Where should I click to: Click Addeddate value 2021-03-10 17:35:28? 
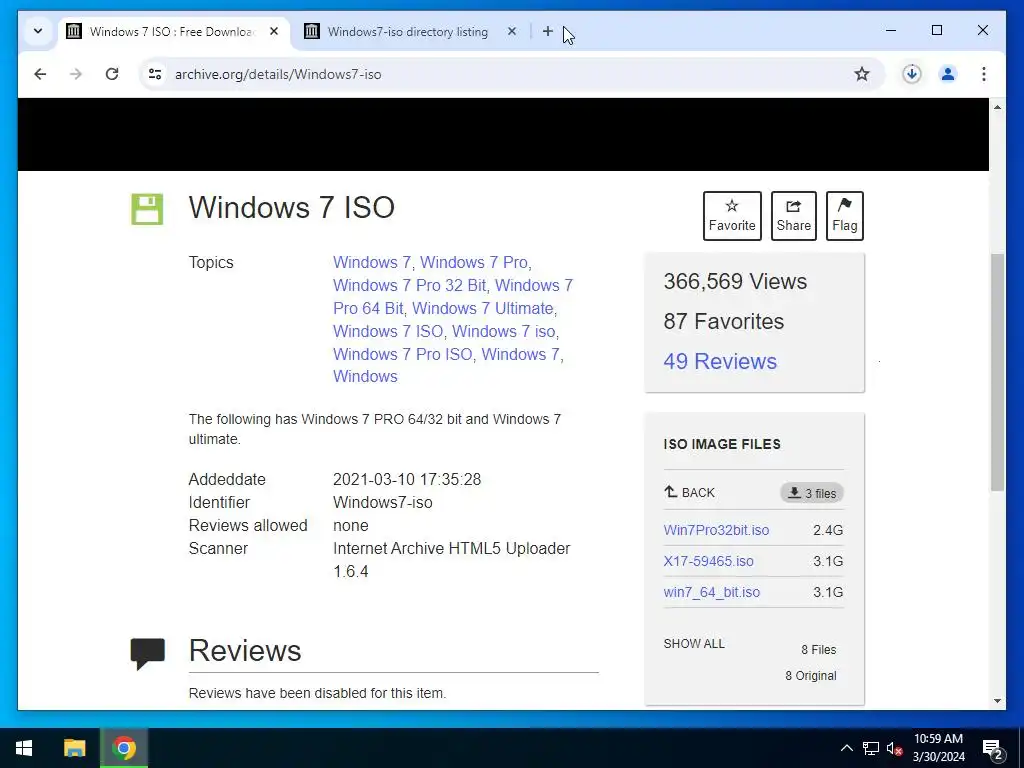[407, 479]
